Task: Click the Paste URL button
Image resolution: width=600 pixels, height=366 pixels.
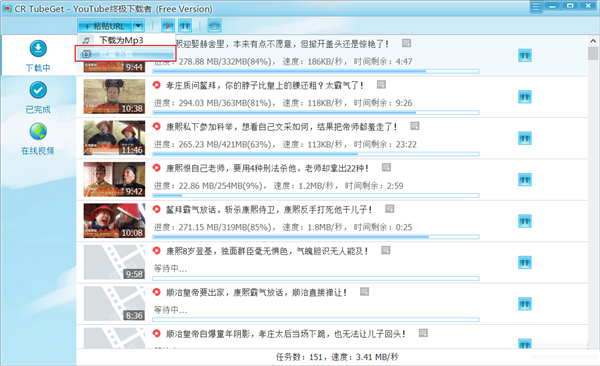Action: click(104, 26)
